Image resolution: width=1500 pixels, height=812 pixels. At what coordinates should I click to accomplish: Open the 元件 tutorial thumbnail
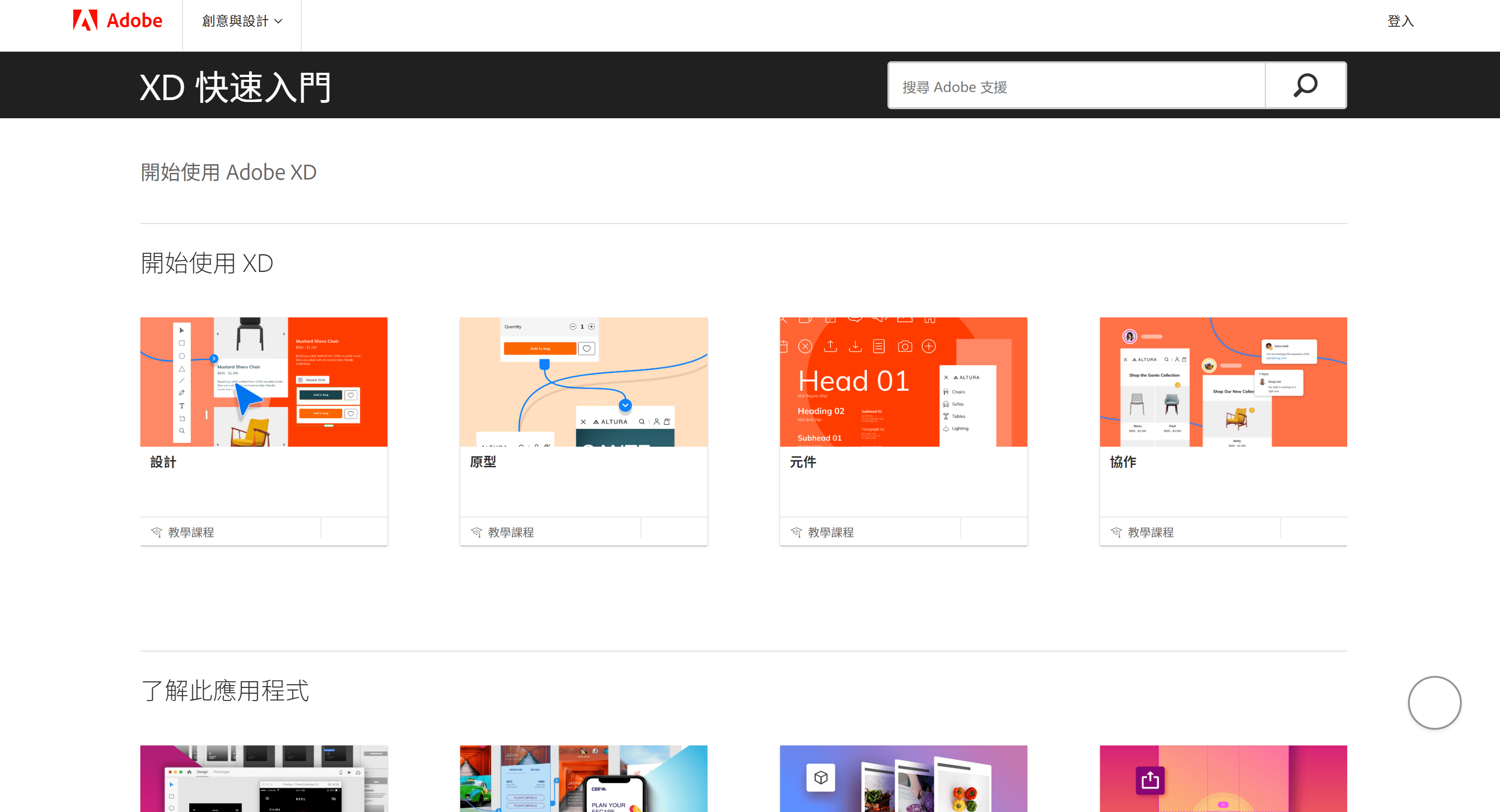903,382
